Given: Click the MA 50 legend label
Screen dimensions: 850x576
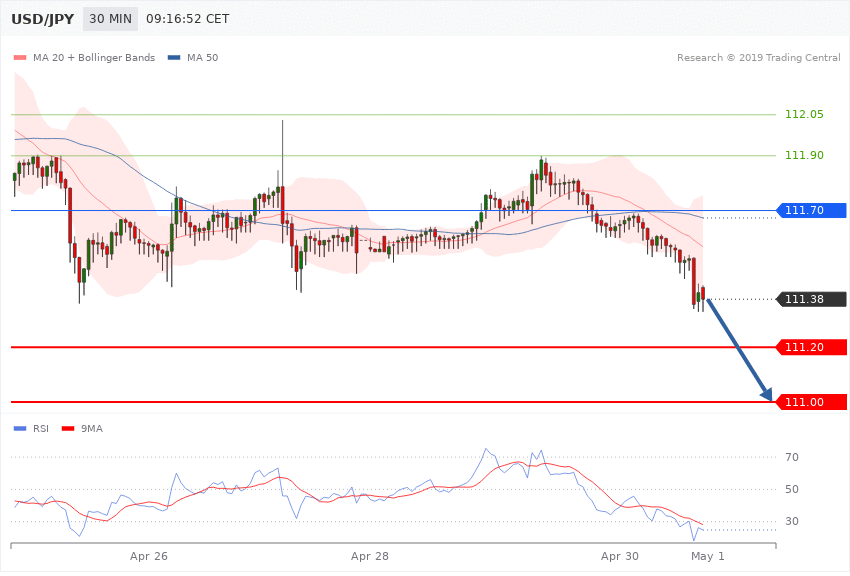Looking at the screenshot, I should [x=203, y=57].
